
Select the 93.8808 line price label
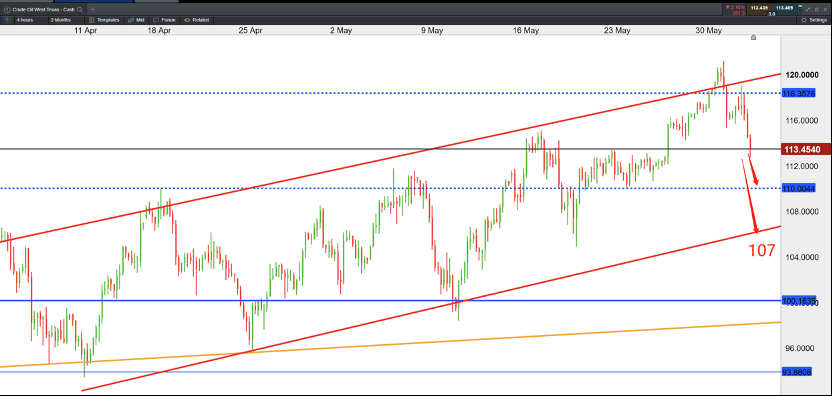click(x=796, y=372)
